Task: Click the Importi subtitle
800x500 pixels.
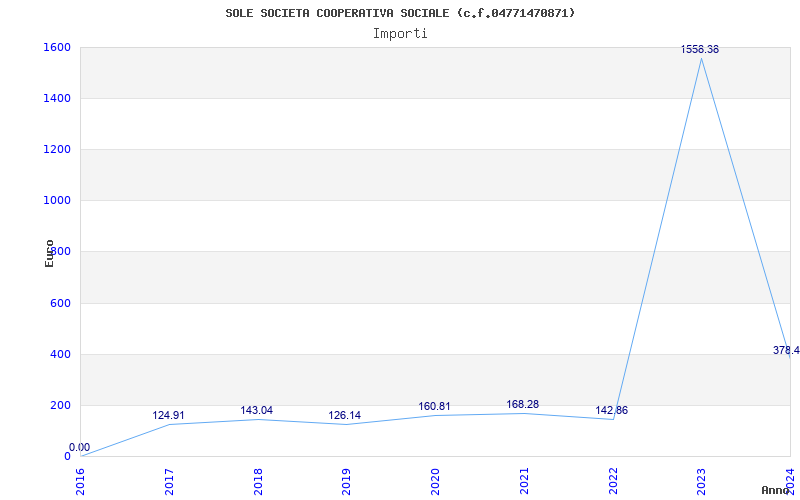Action: (x=400, y=34)
